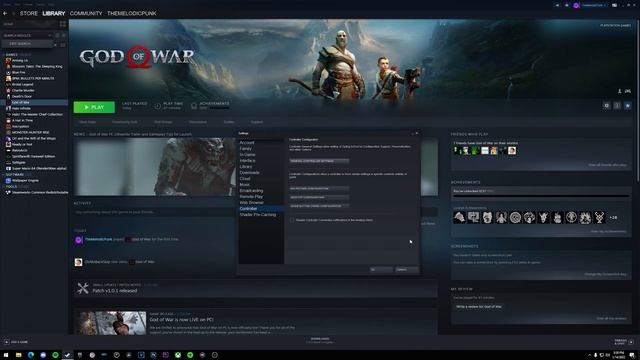Viewport: 640px width, 360px height.
Task: Click General Controller Settings button
Action: 319,161
